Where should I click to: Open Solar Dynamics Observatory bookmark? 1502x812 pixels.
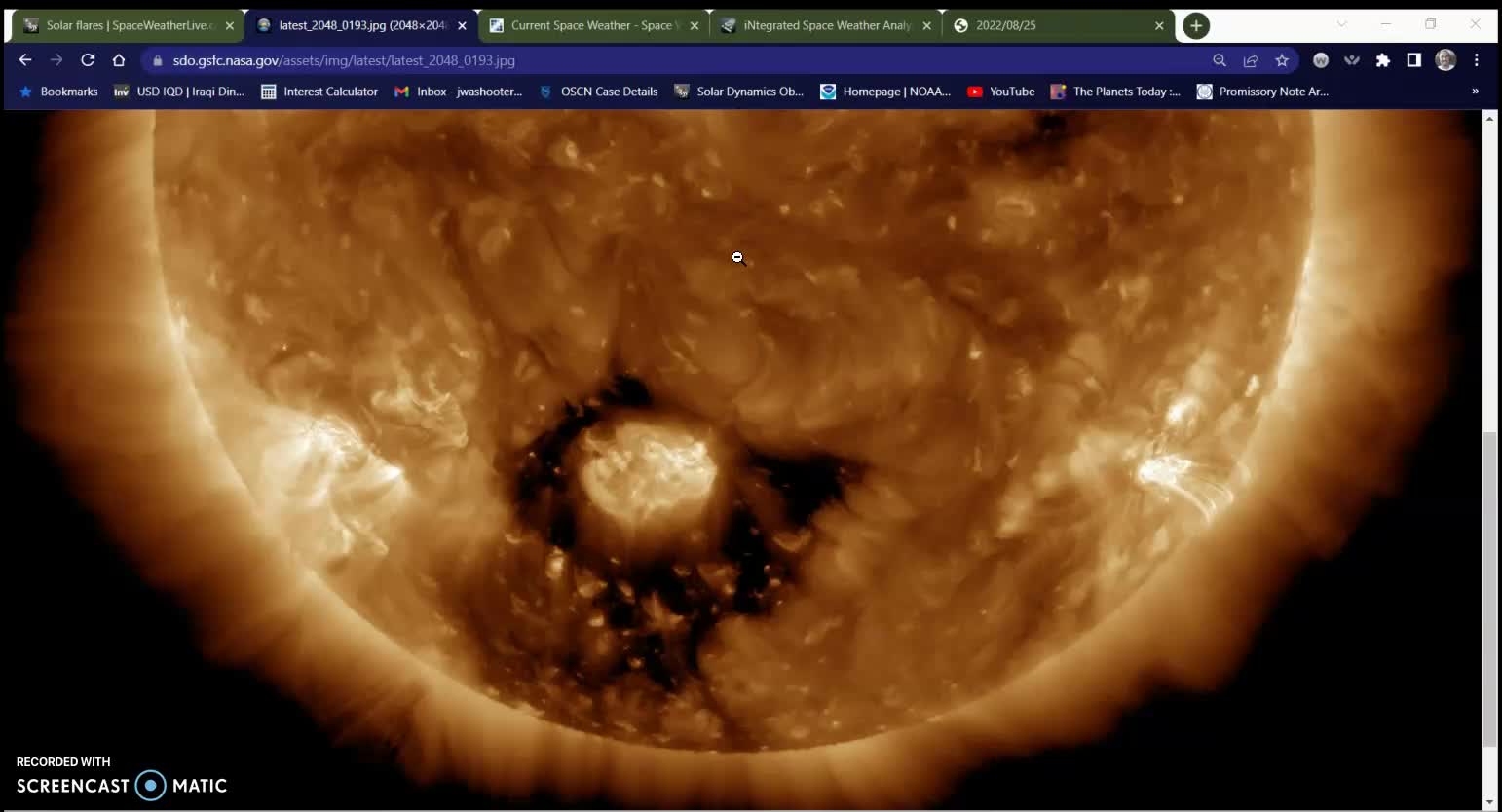(738, 92)
